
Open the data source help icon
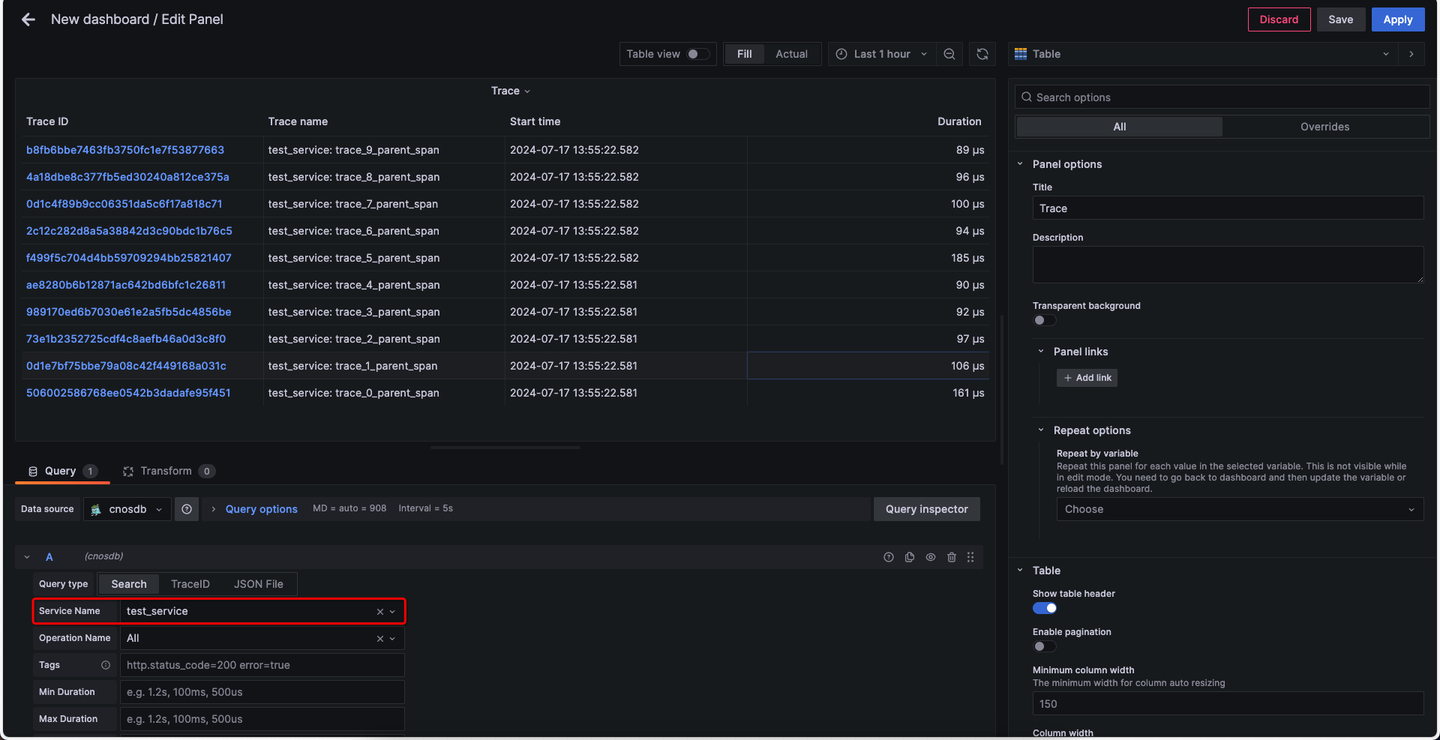coord(187,509)
